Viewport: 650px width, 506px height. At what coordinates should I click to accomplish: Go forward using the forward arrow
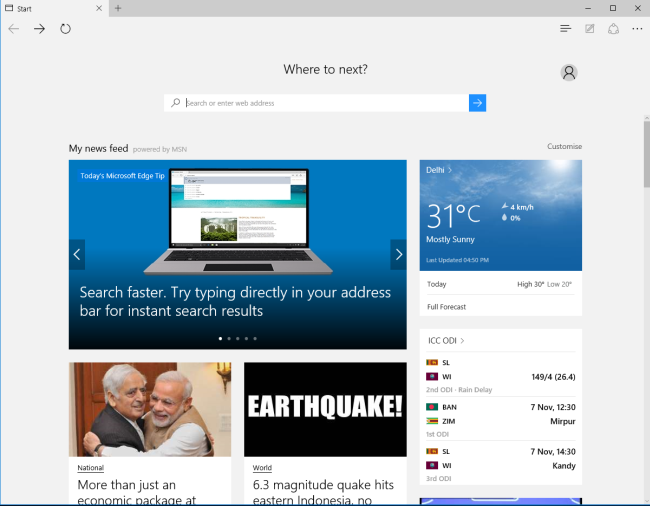click(x=39, y=29)
